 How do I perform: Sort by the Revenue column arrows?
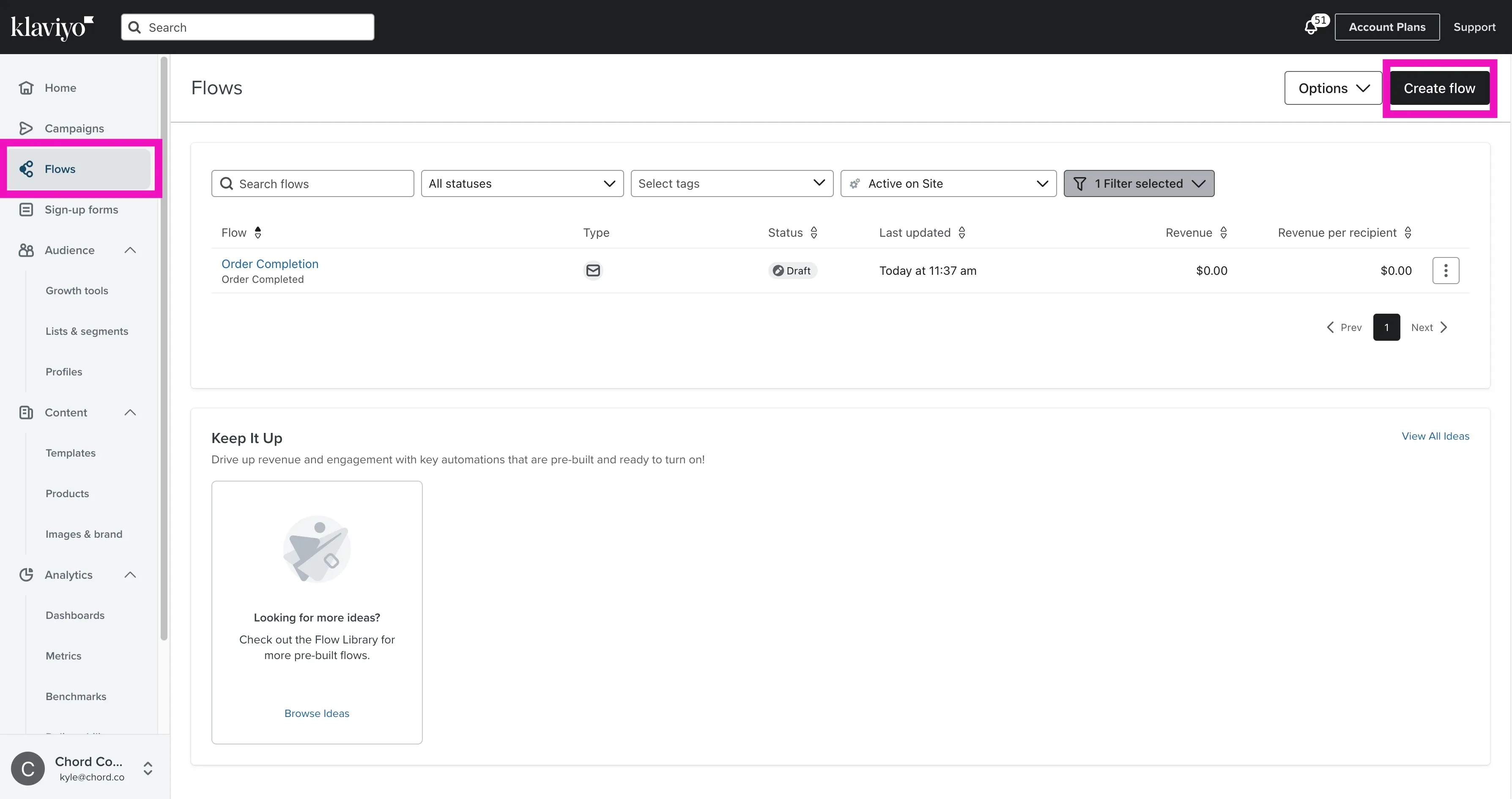coord(1223,233)
